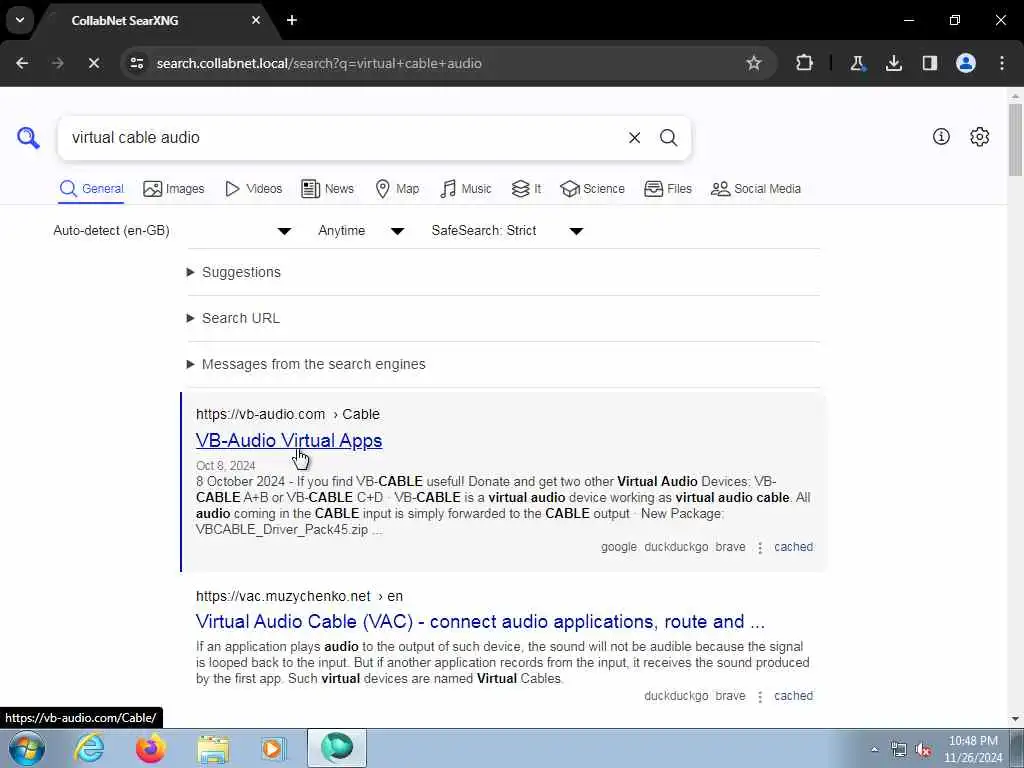Switch to the Map tab
1024x768 pixels.
(397, 189)
